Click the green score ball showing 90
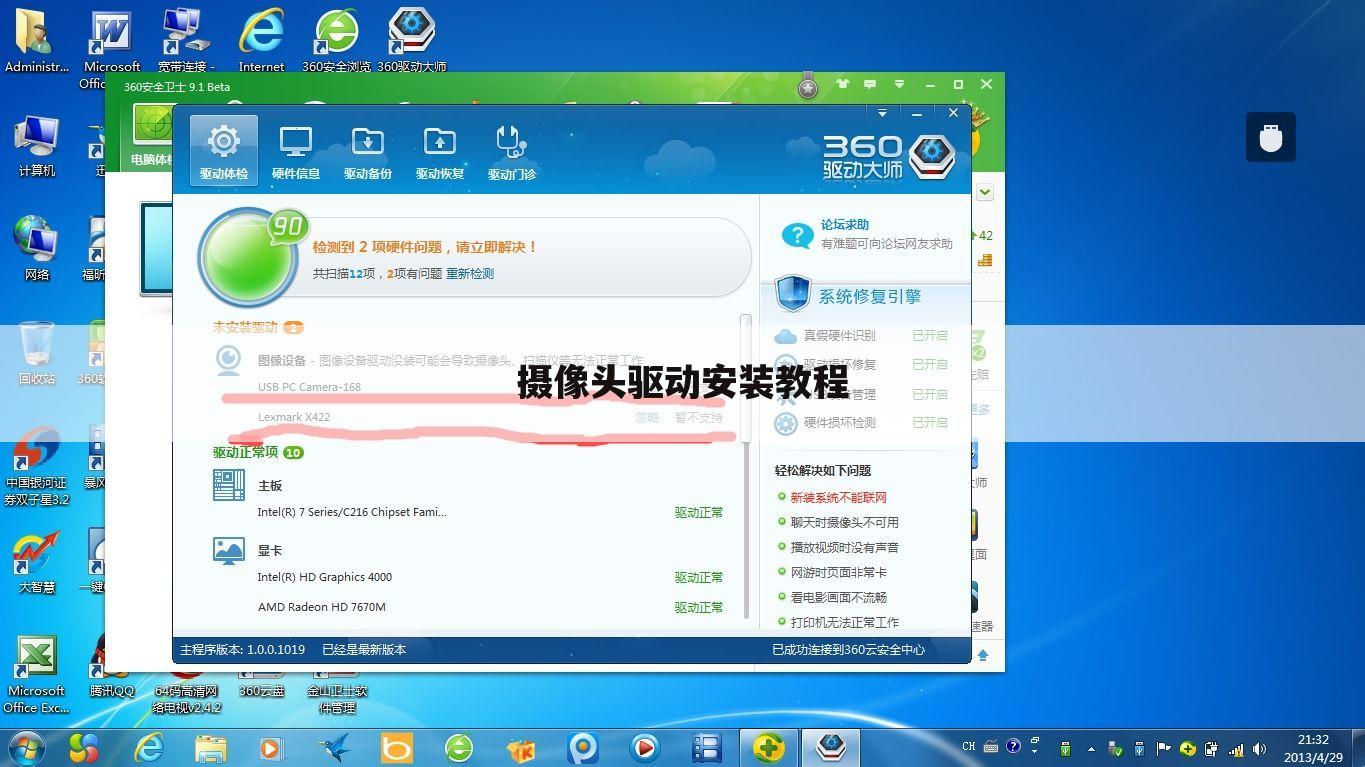 tap(247, 257)
